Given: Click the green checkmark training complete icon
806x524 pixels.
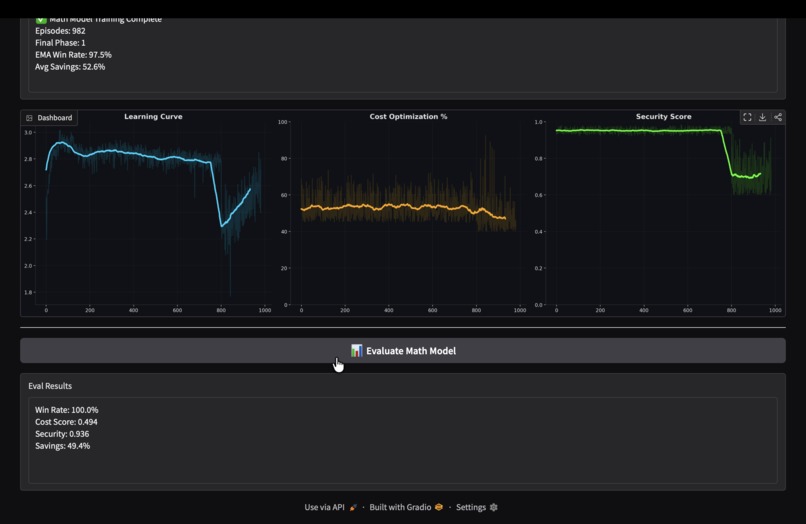Looking at the screenshot, I should tap(41, 20).
